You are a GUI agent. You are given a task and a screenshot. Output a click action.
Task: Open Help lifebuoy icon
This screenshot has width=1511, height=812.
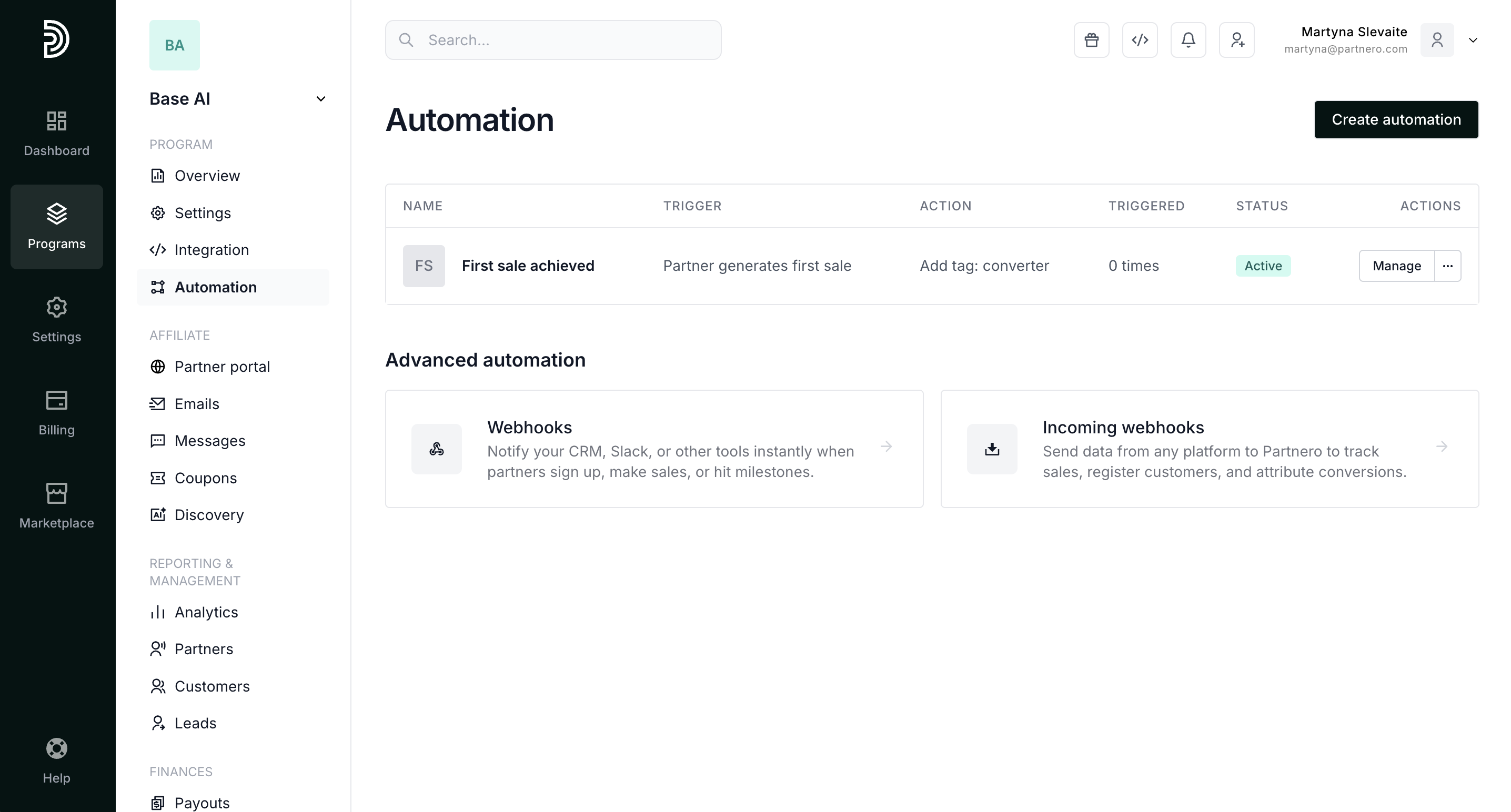(56, 760)
